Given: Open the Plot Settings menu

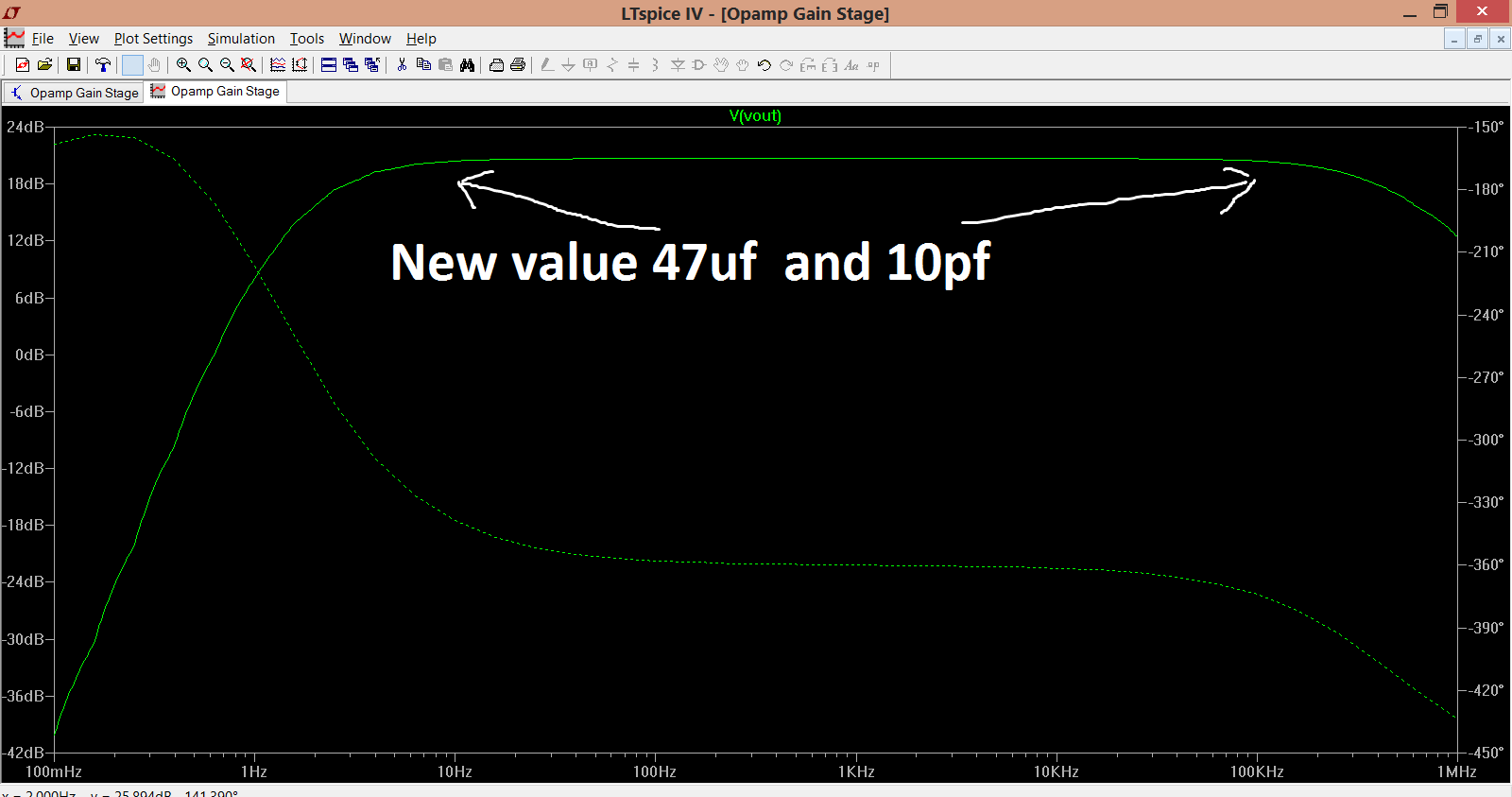Looking at the screenshot, I should click(153, 39).
